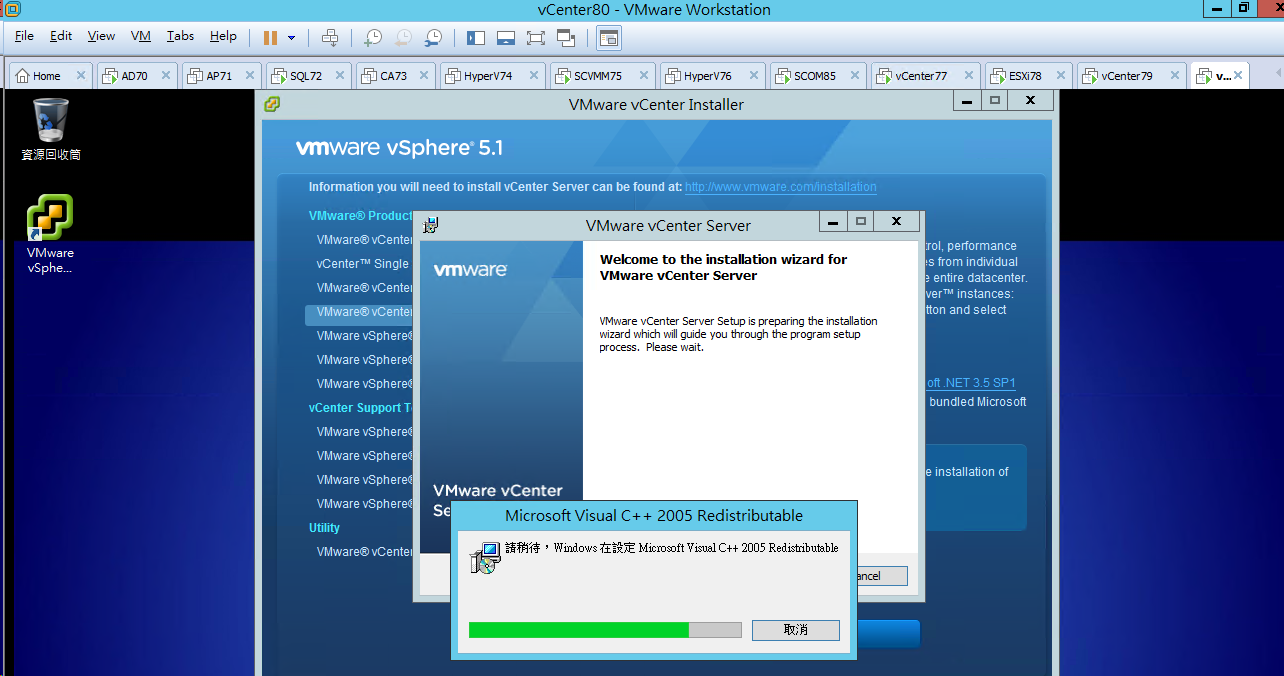The image size is (1284, 676).
Task: Enter full screen mode via toolbar icon
Action: click(536, 37)
